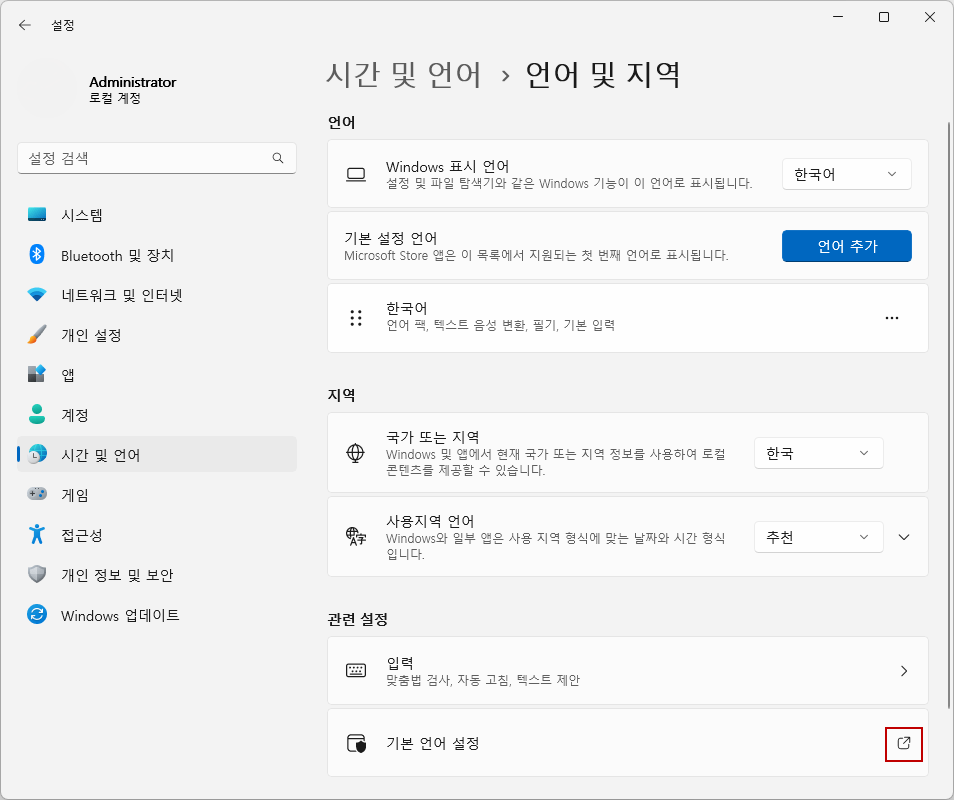Click the Windows Update refresh icon
Image resolution: width=954 pixels, height=800 pixels.
tap(37, 614)
